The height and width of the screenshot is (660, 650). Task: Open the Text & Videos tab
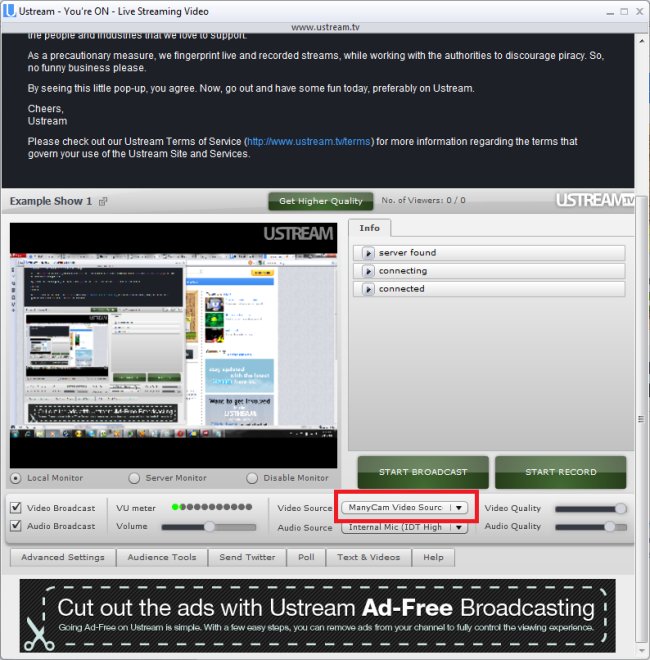click(x=368, y=557)
